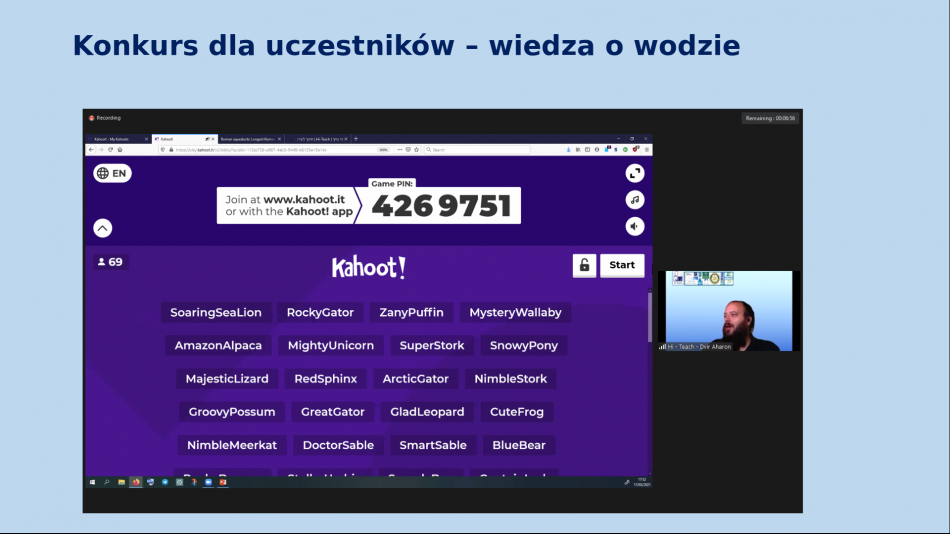Image resolution: width=950 pixels, height=534 pixels.
Task: Click player name RedSphinx
Action: 325,379
